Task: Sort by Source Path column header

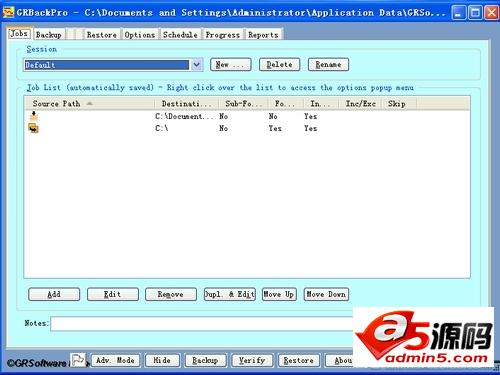Action: 89,104
